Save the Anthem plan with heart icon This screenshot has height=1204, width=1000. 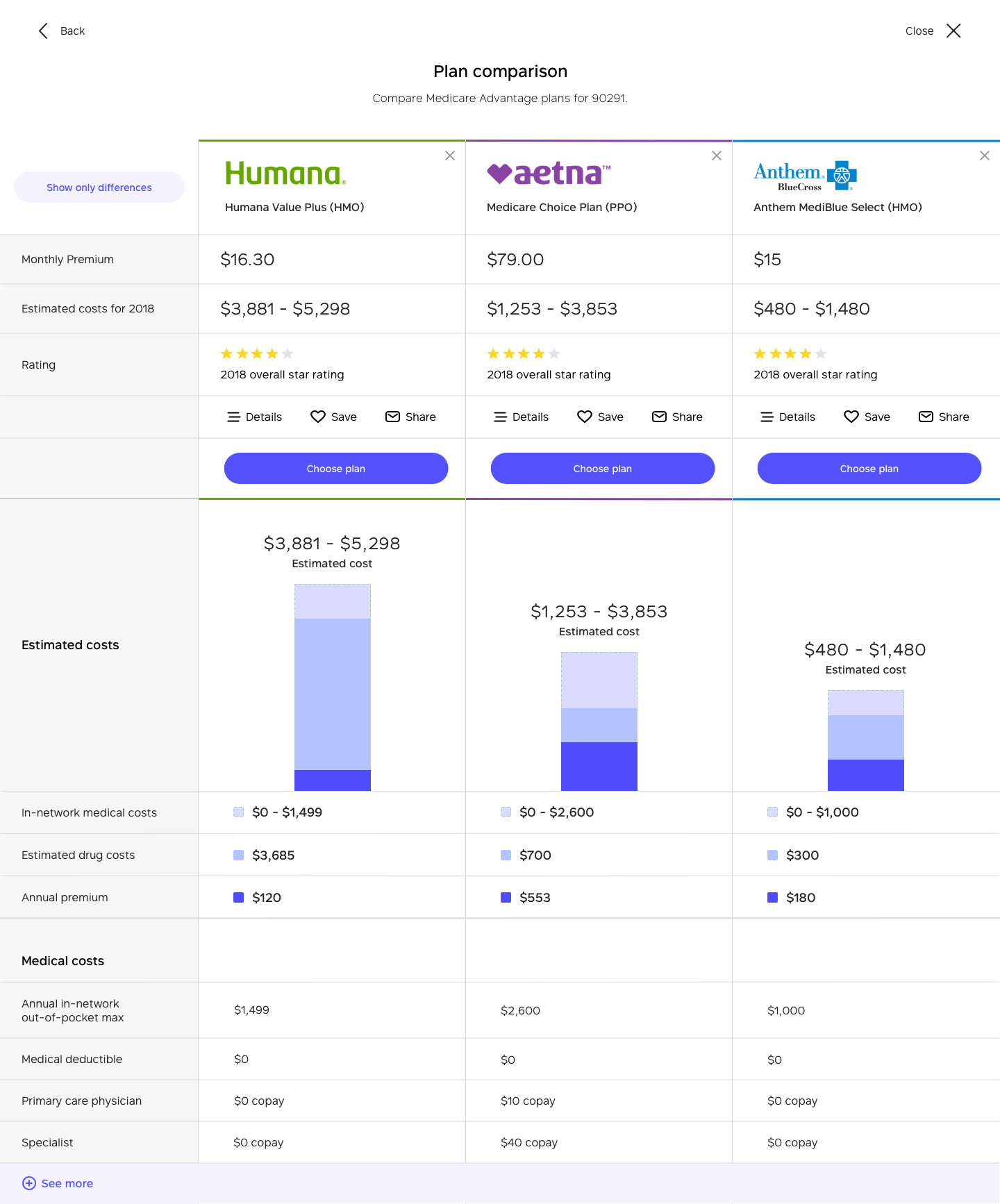[x=867, y=417]
